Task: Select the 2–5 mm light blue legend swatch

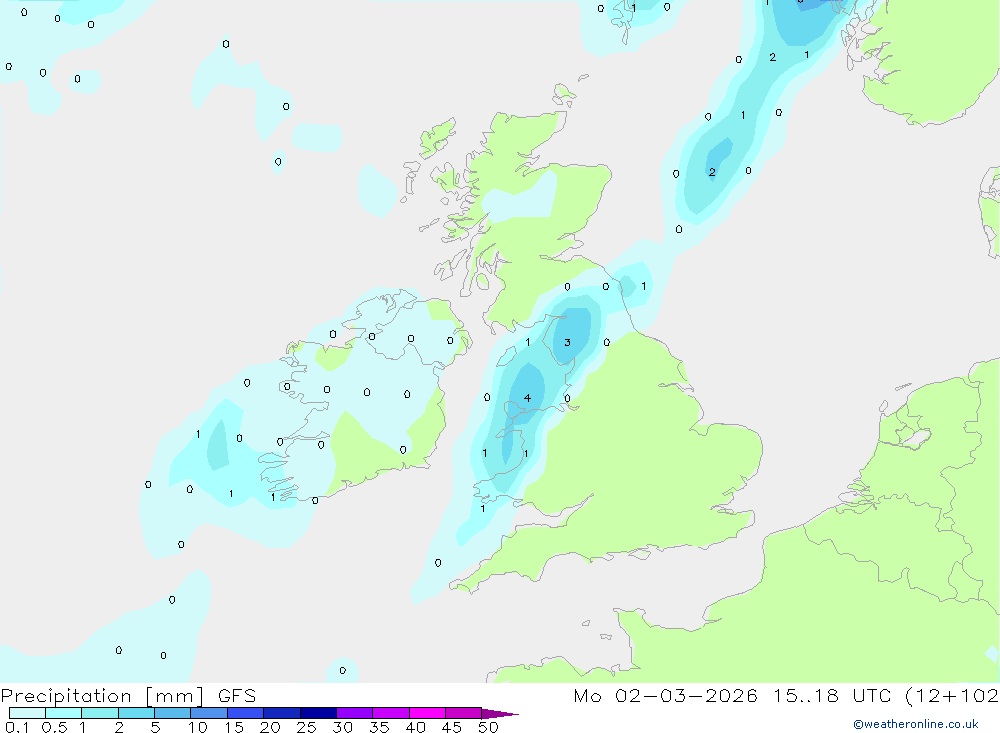Action: pyautogui.click(x=136, y=713)
